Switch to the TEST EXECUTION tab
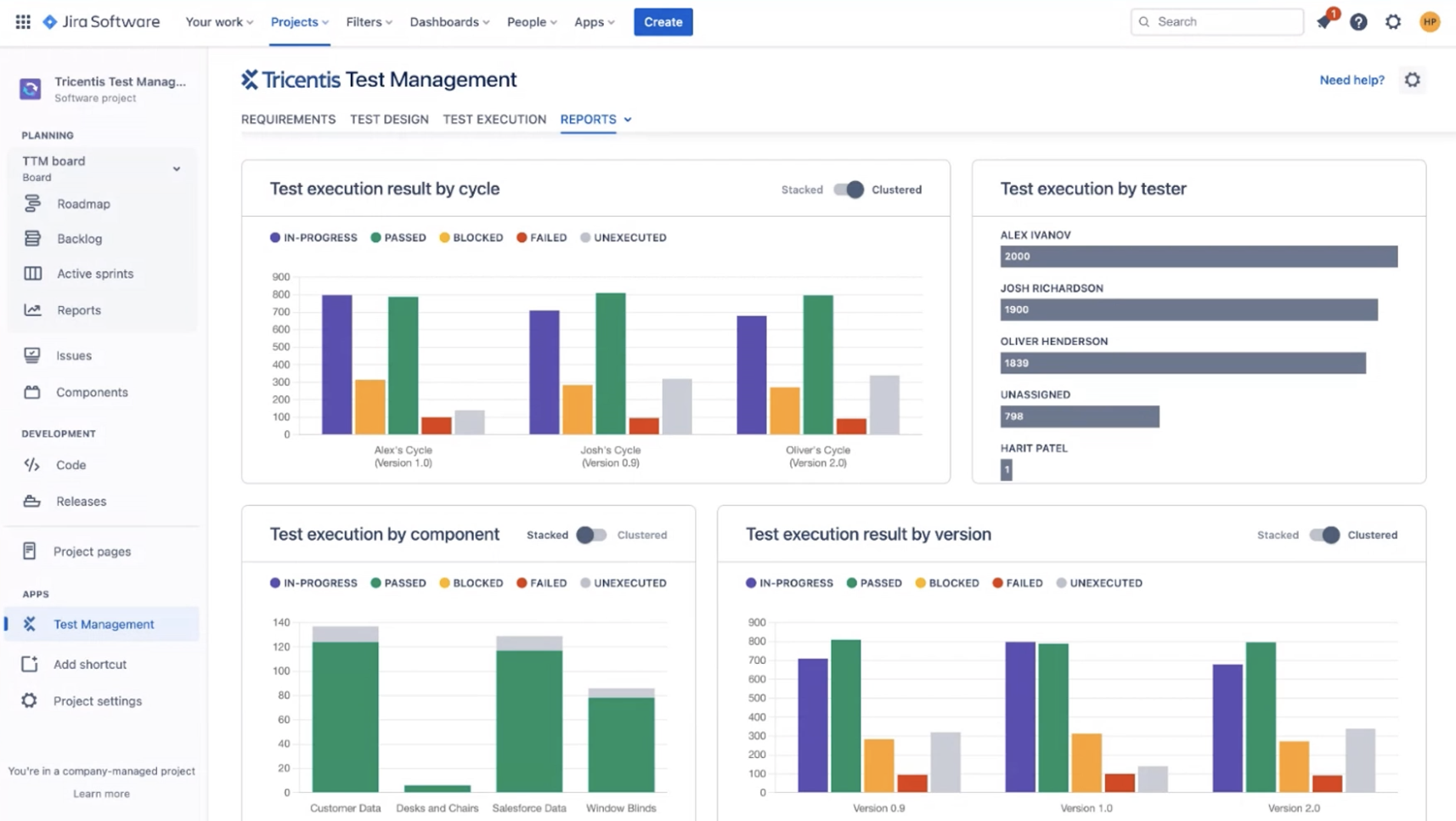 pos(494,120)
